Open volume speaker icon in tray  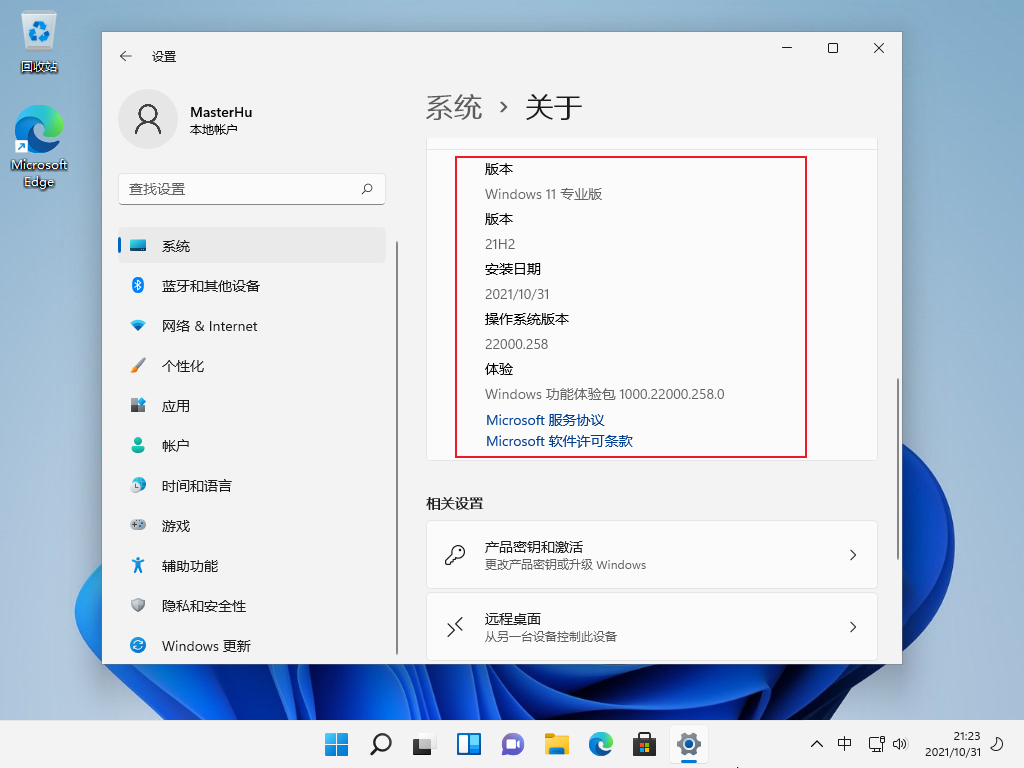tap(900, 744)
